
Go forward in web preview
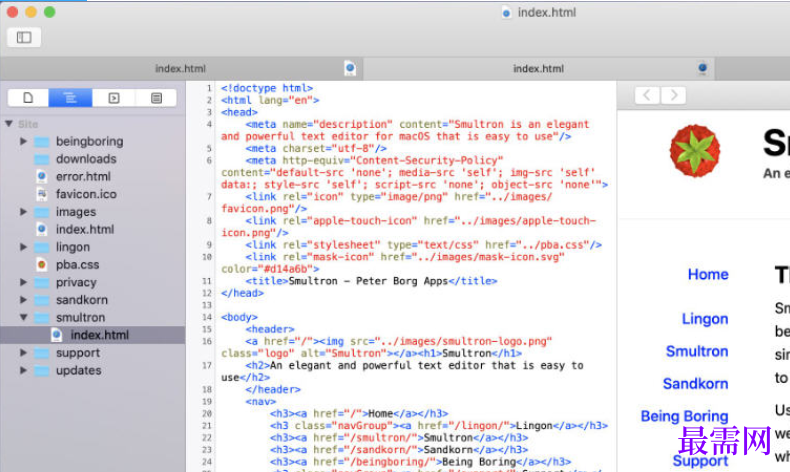673,95
